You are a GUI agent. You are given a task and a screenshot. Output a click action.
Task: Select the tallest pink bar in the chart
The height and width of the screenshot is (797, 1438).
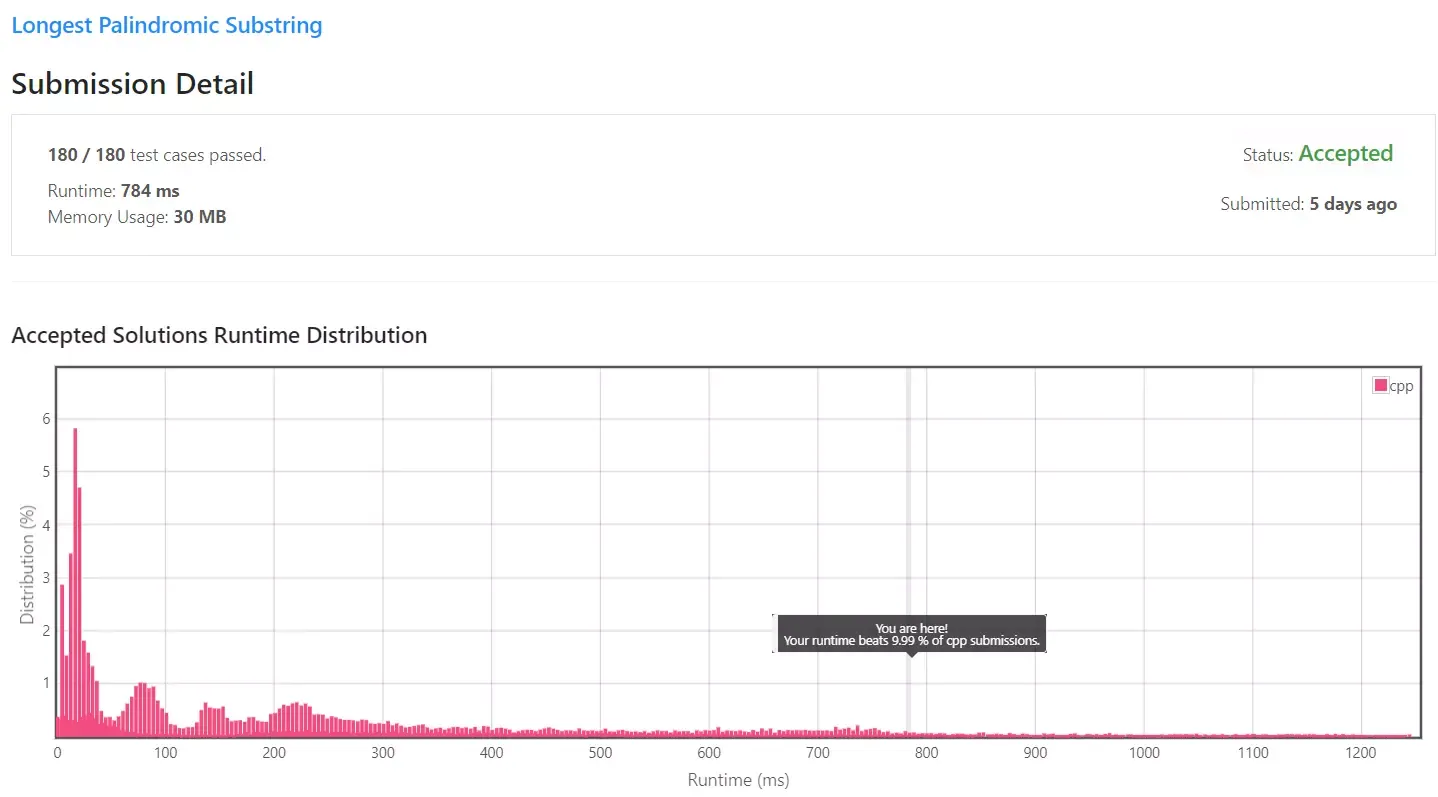(x=75, y=580)
